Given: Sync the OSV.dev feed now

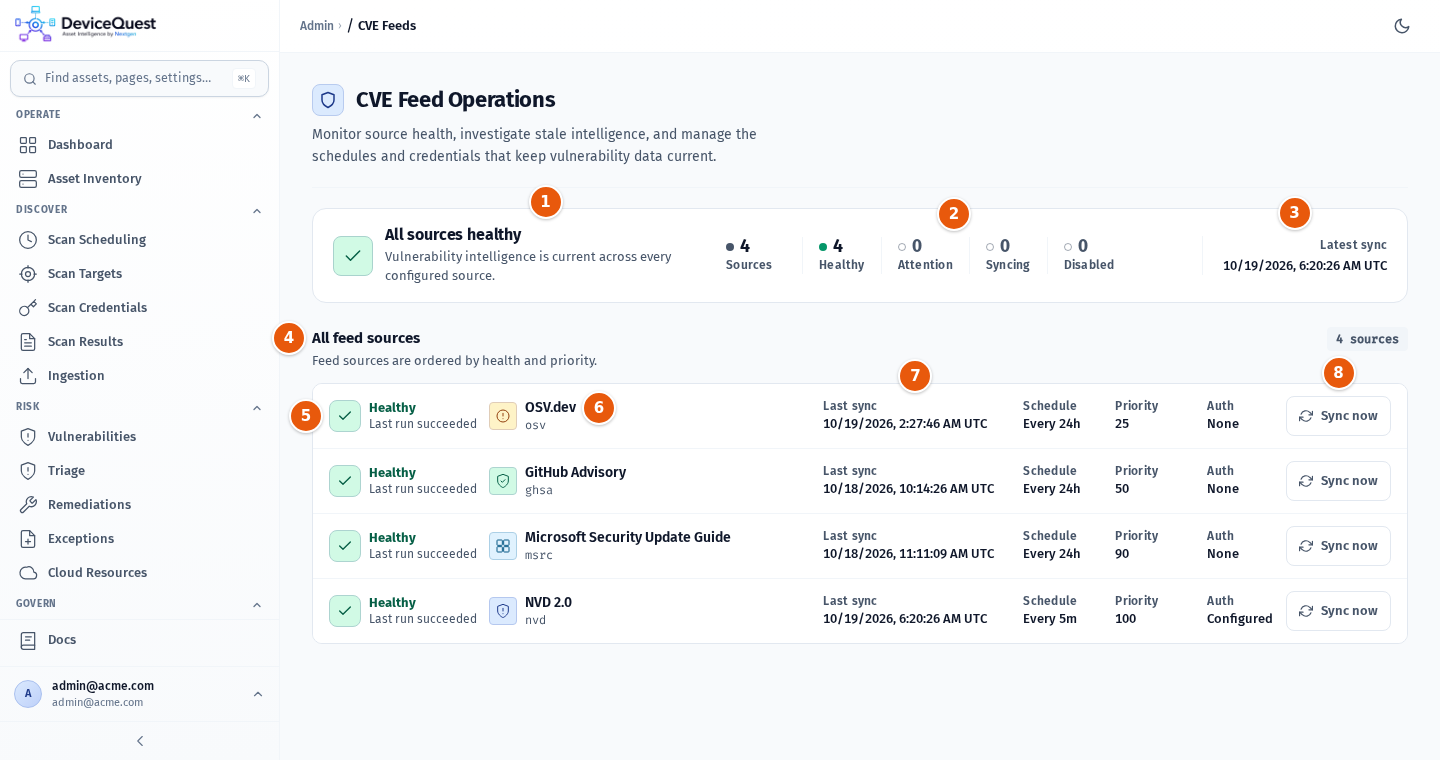Looking at the screenshot, I should 1338,416.
